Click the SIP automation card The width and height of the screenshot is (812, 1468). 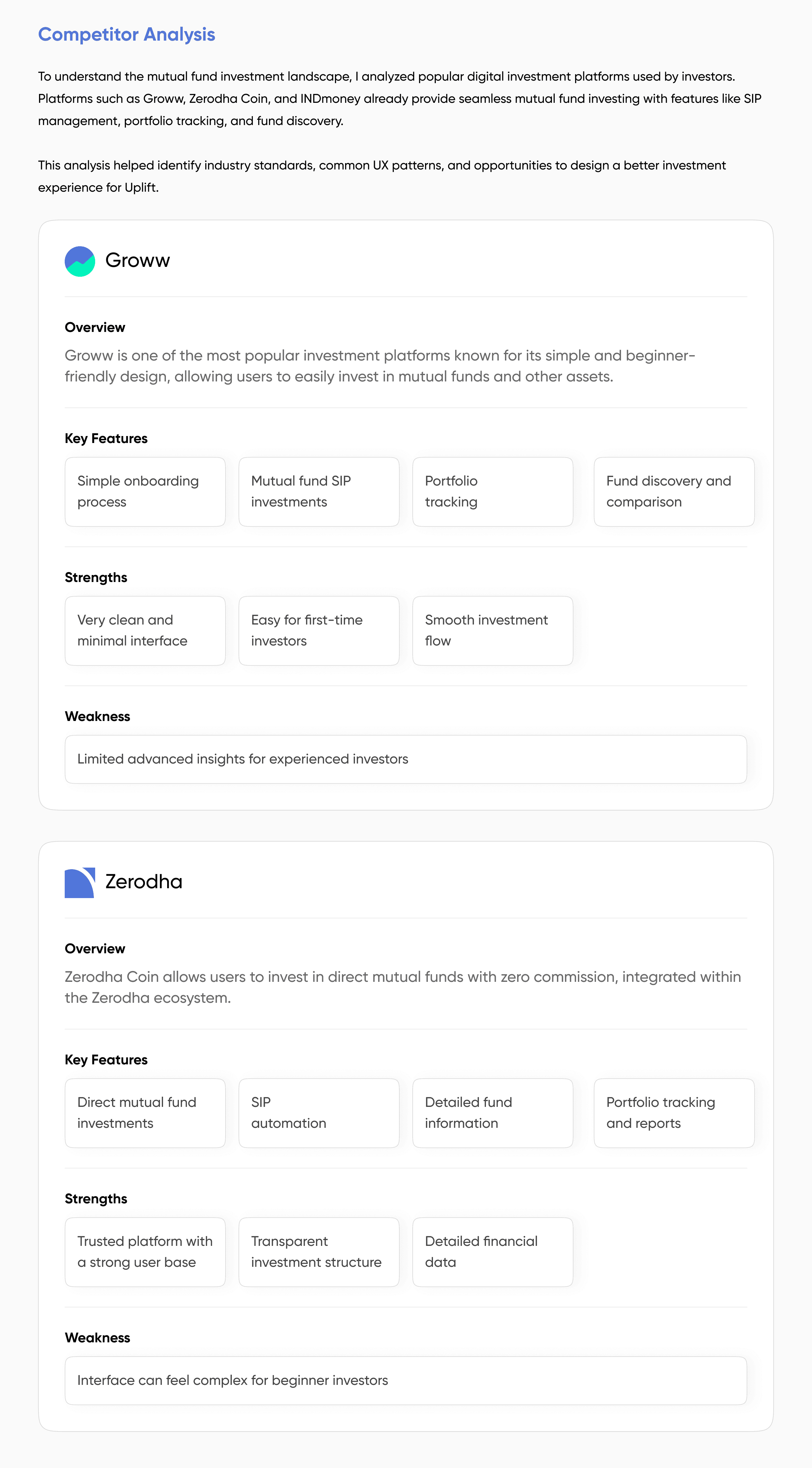[319, 1112]
